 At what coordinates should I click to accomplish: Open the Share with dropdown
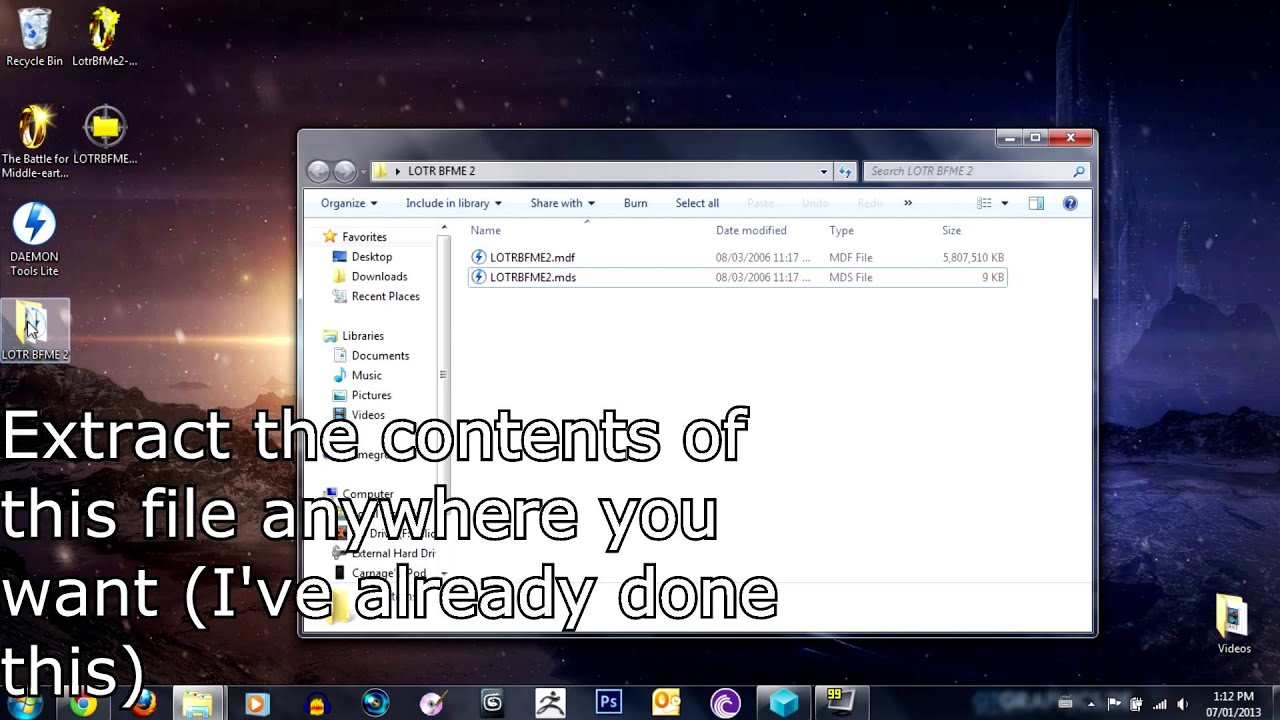click(x=562, y=203)
